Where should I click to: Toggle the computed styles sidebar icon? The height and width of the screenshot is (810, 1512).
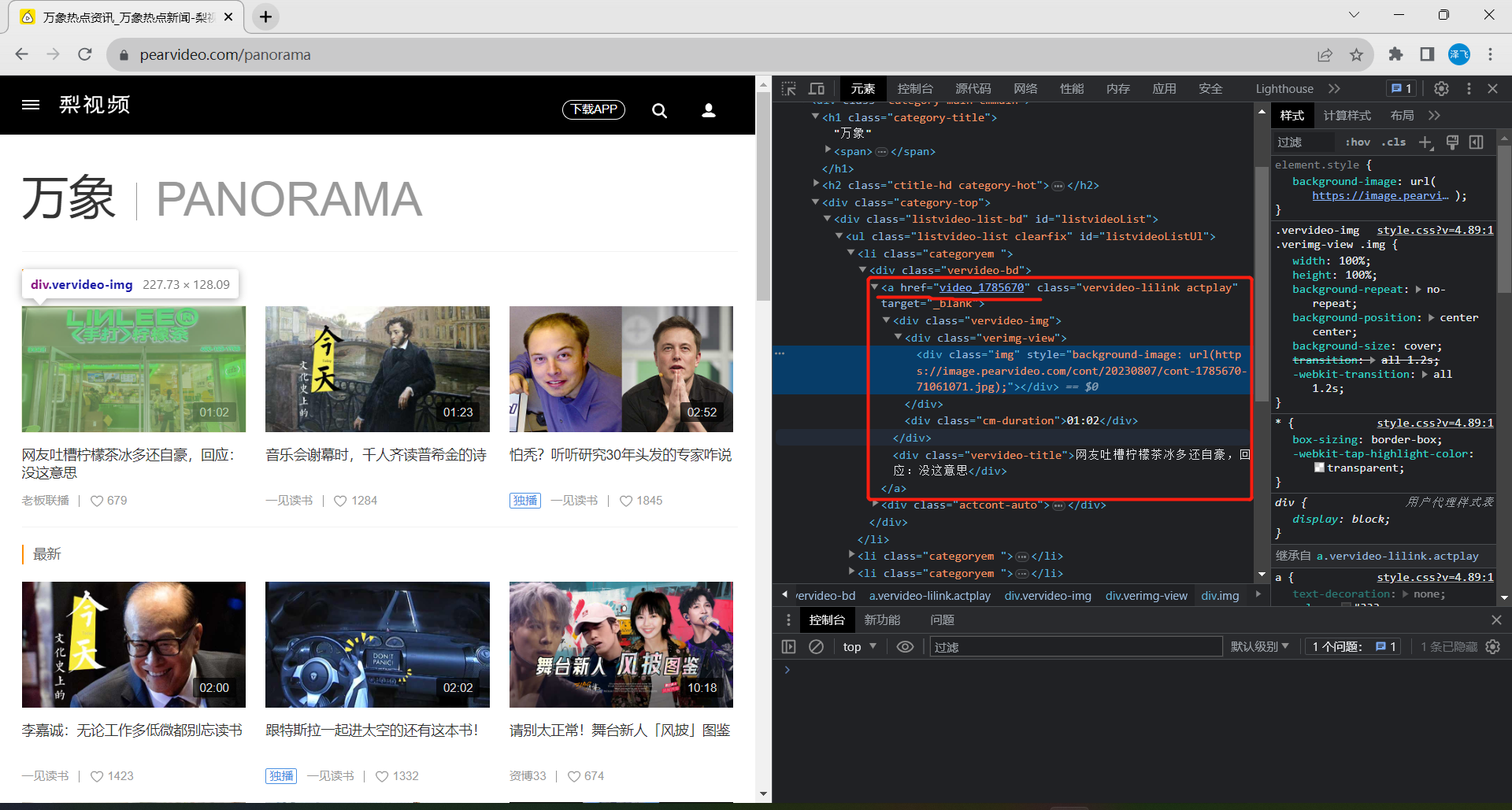(x=1477, y=142)
